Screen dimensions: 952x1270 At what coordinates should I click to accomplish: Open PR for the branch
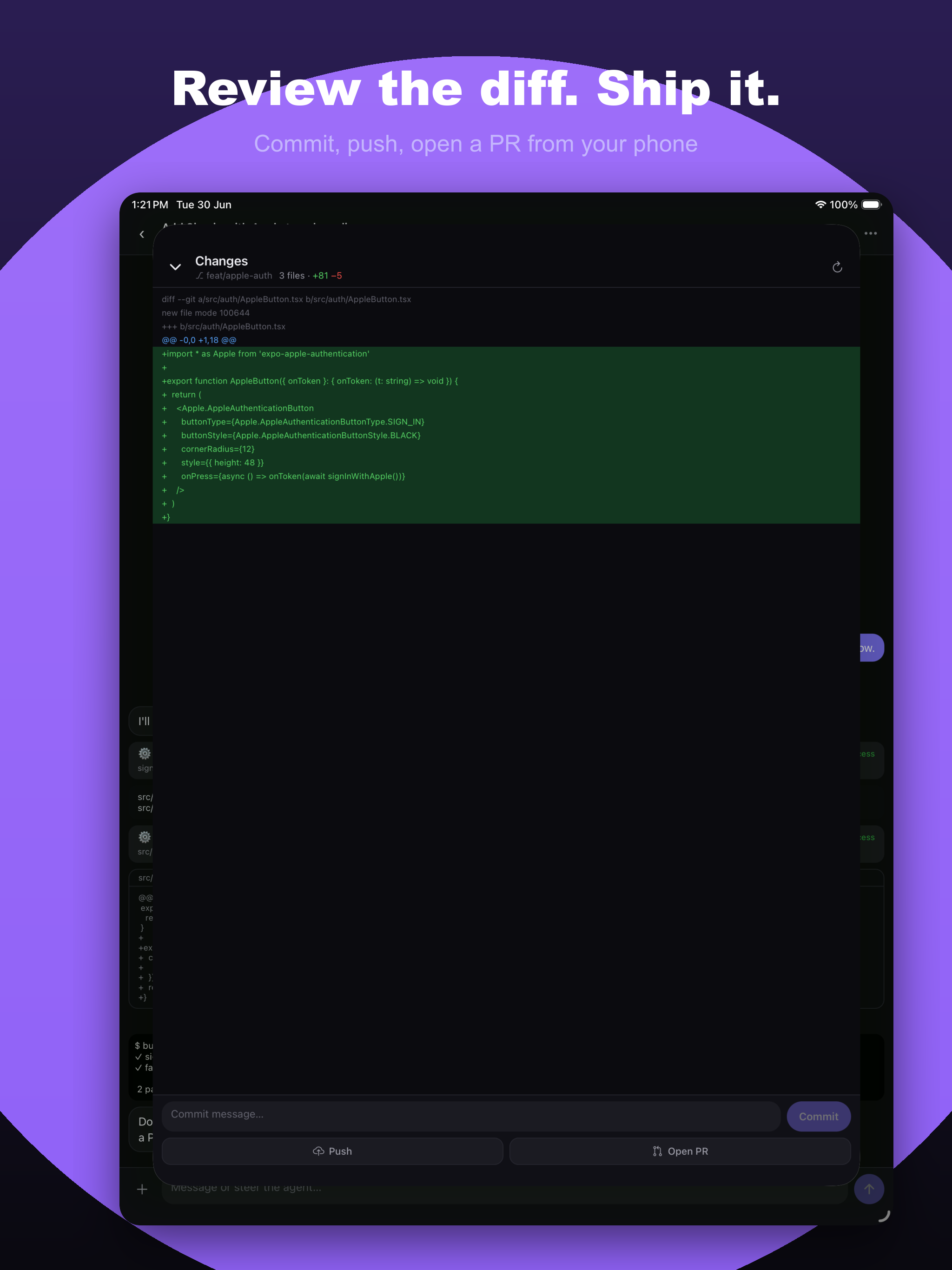(x=680, y=1151)
